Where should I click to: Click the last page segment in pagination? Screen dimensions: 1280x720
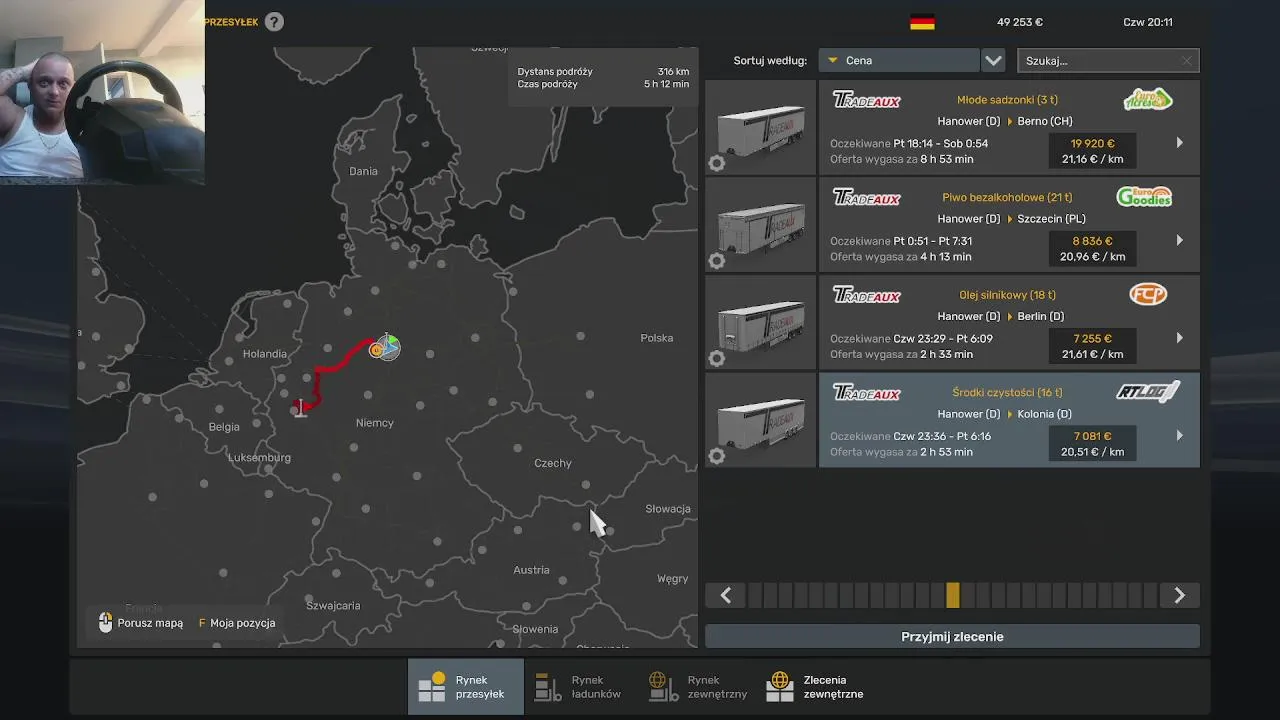coord(1149,595)
